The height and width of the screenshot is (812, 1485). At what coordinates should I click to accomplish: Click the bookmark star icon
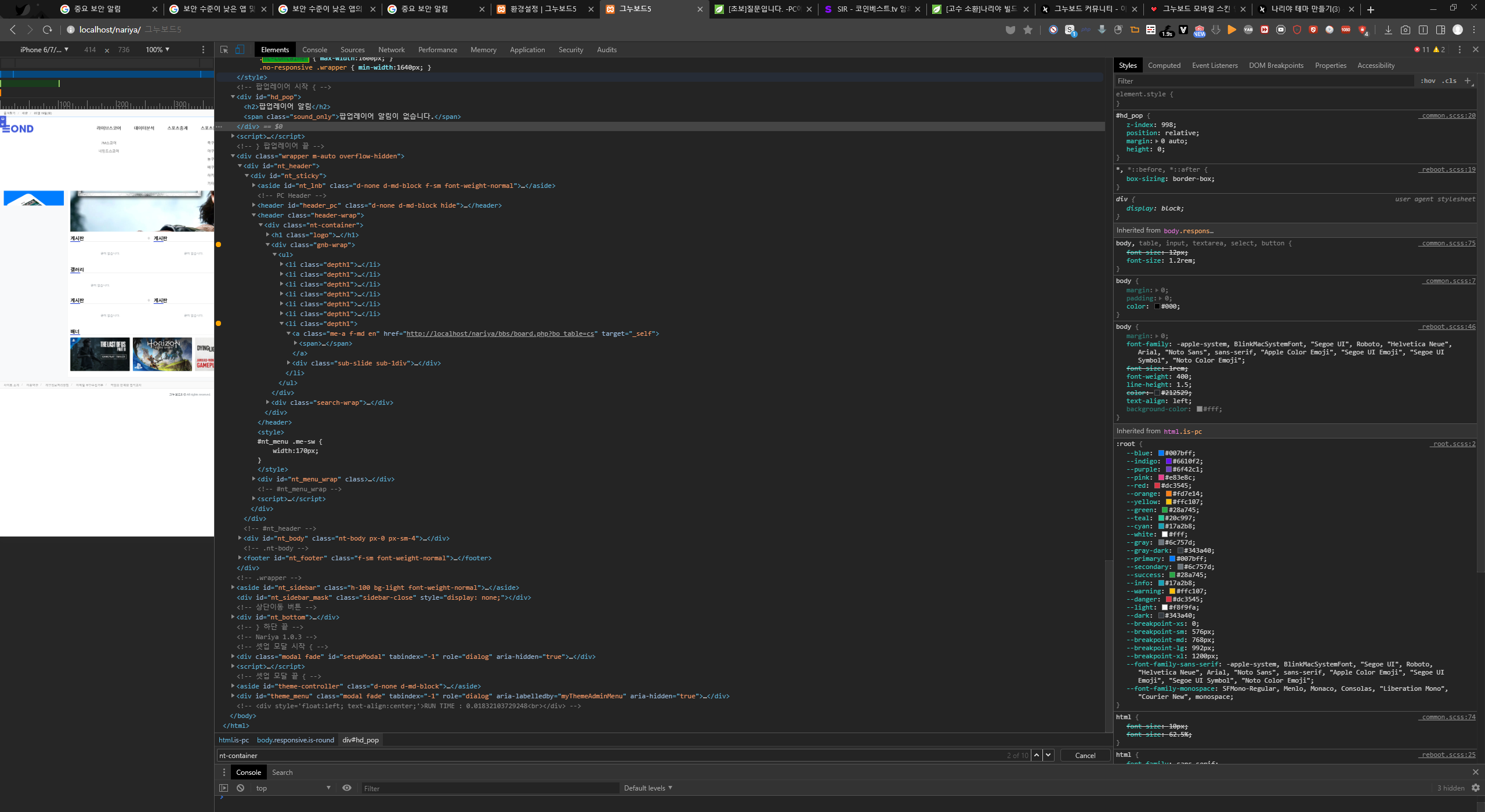1028,30
